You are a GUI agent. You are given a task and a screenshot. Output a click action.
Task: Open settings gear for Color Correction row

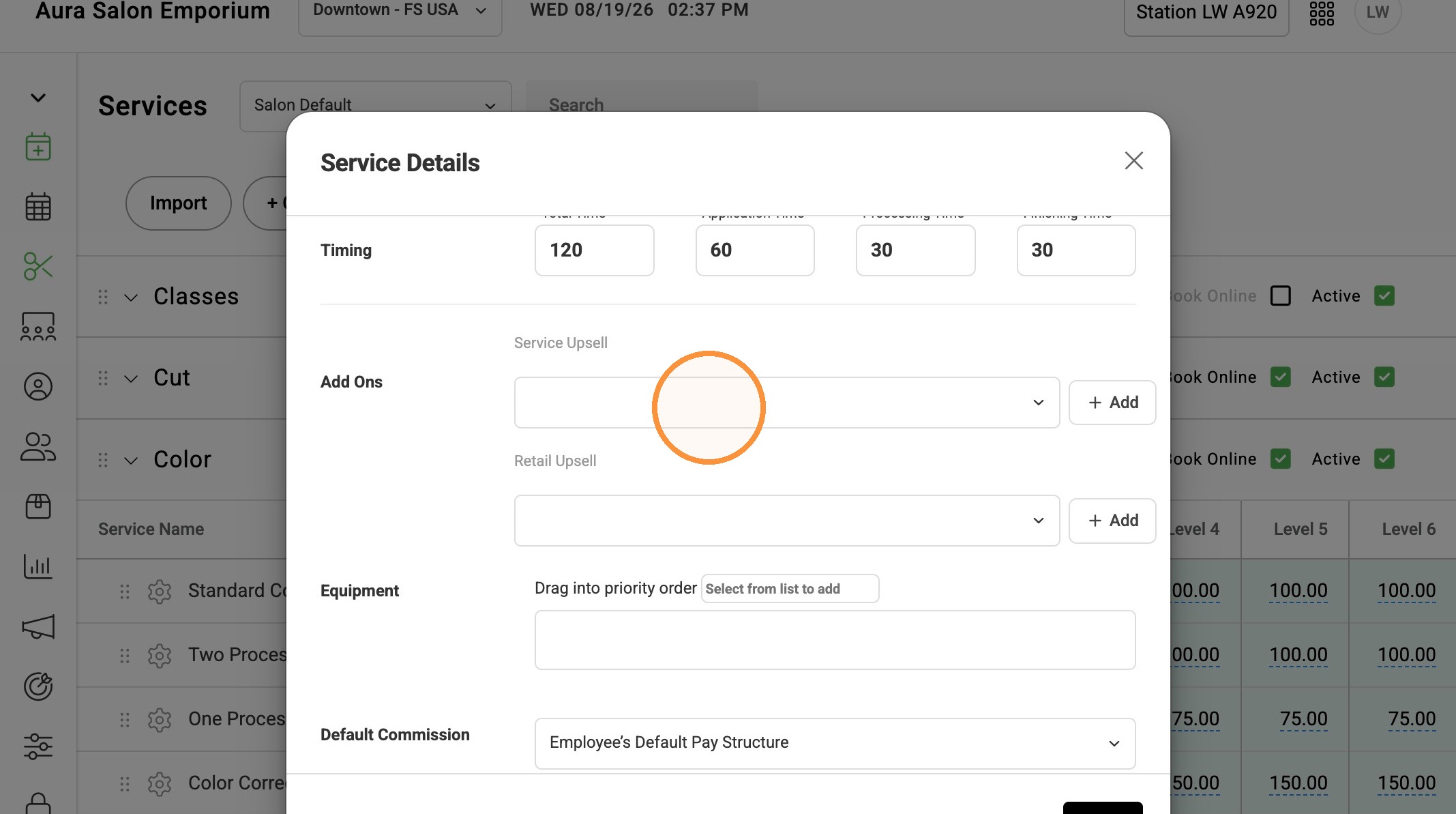pyautogui.click(x=160, y=783)
